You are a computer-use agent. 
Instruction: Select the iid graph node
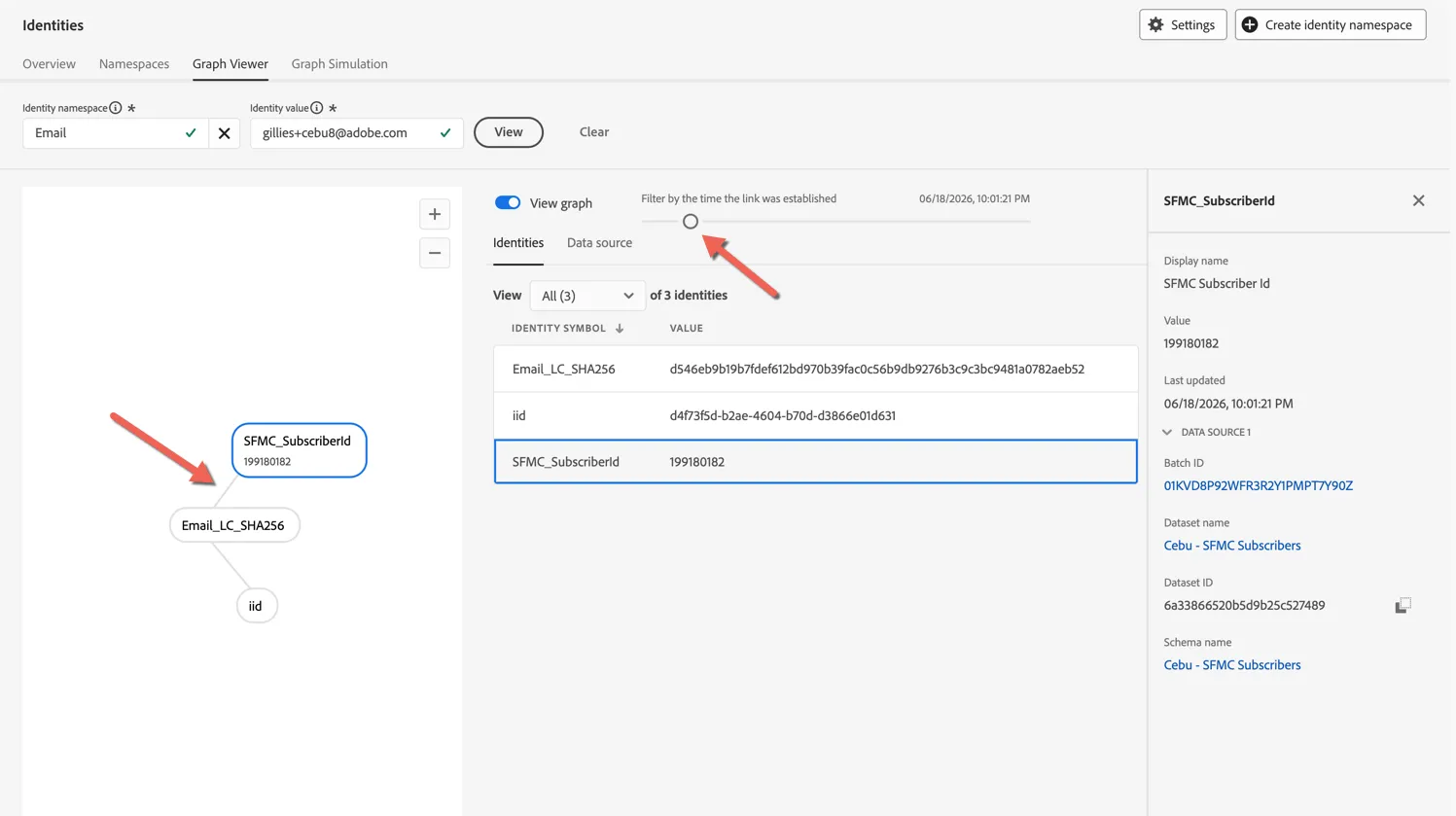point(257,606)
